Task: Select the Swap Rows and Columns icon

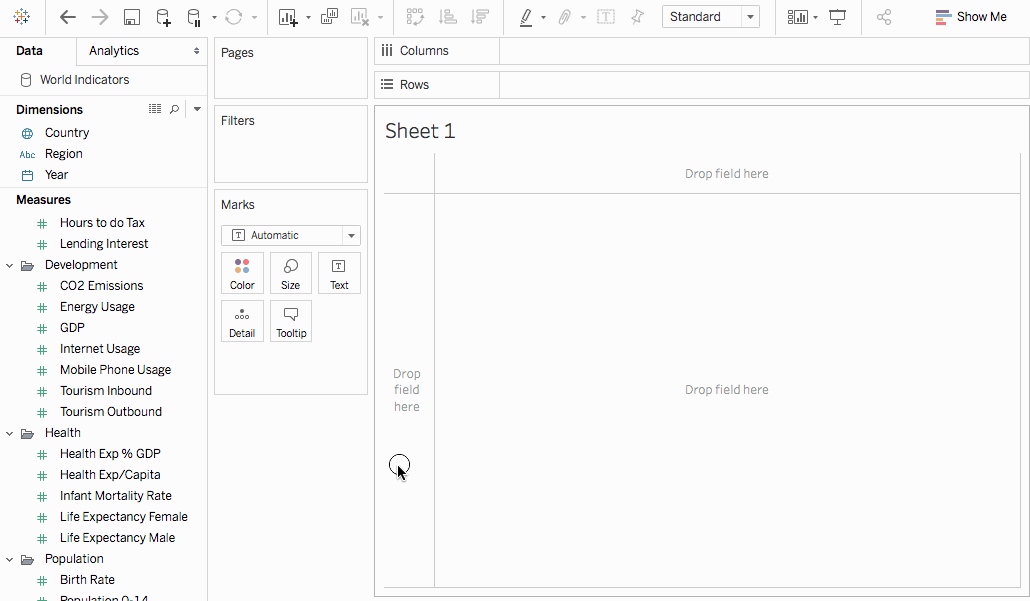Action: click(x=414, y=17)
